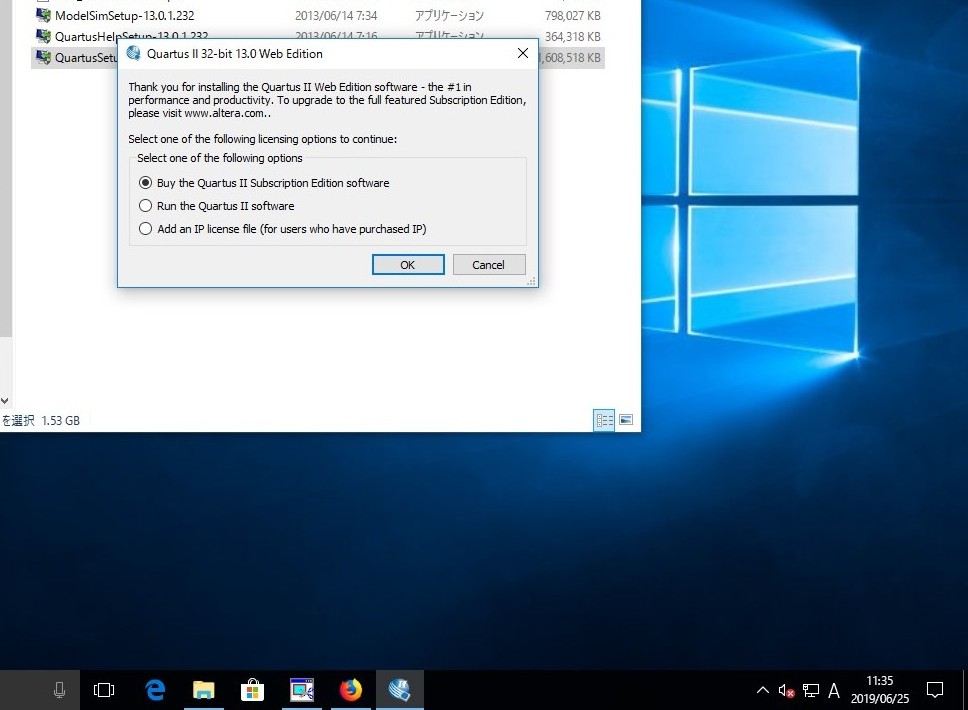Click Cancel in the Quartus dialog

tap(489, 265)
